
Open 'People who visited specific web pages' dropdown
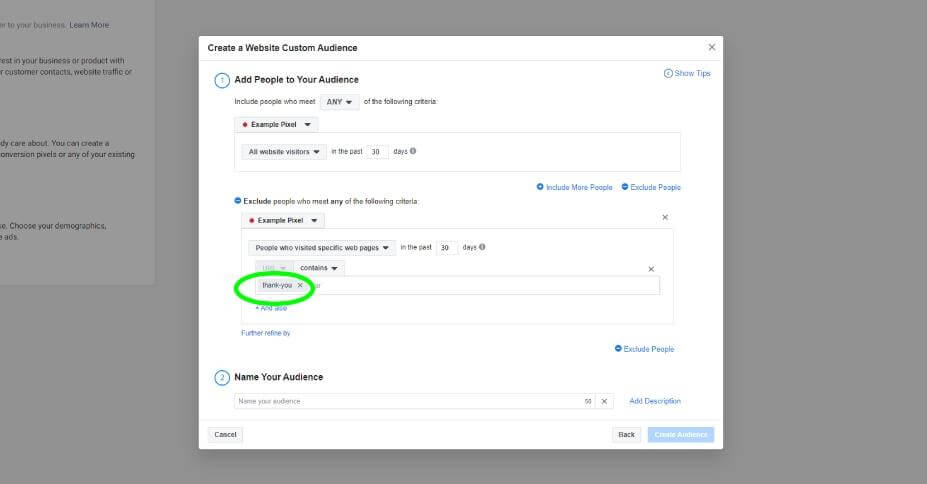[321, 248]
